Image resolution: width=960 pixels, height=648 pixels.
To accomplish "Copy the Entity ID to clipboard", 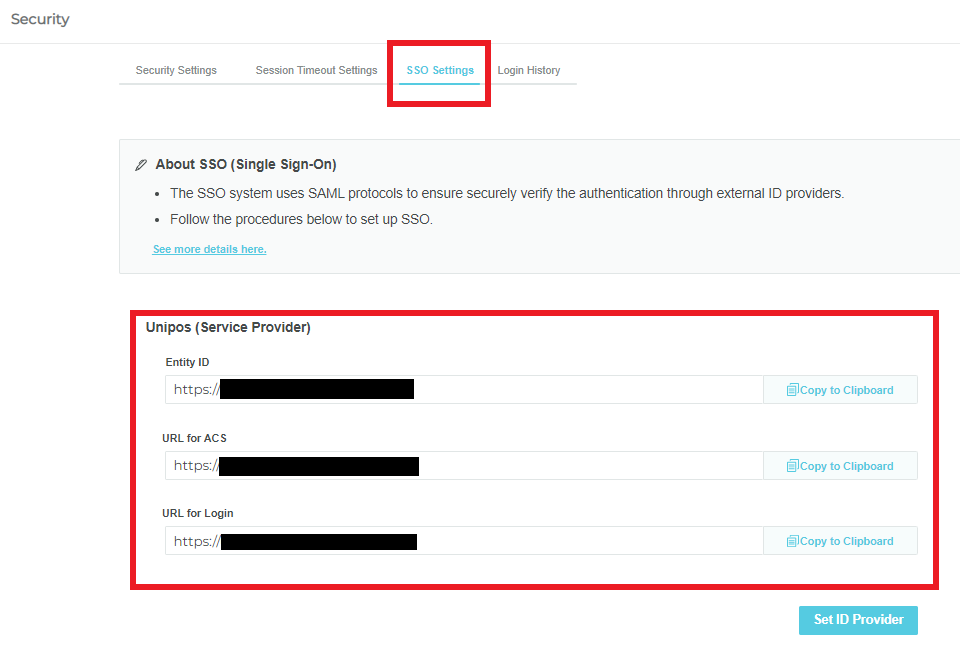I will coord(840,390).
